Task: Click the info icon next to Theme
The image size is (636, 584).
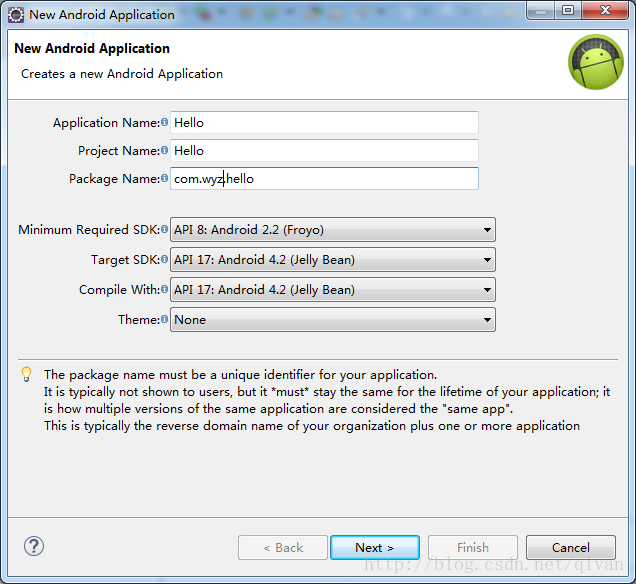Action: [x=164, y=319]
